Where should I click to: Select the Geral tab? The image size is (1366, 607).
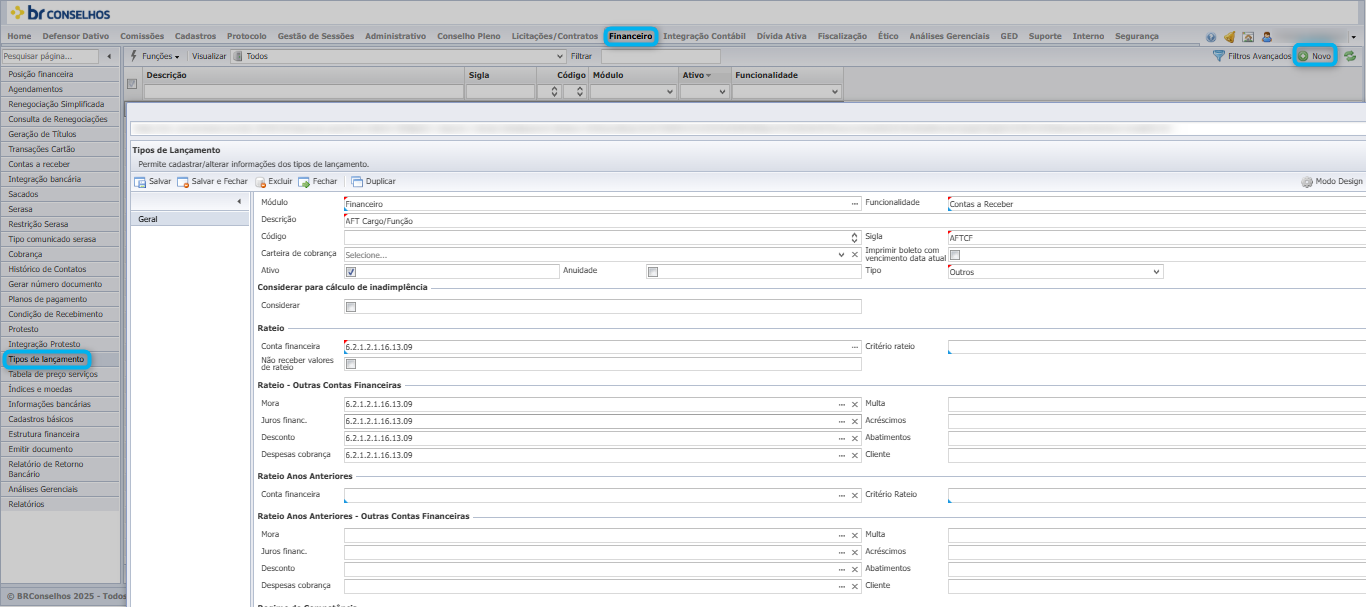(x=190, y=218)
